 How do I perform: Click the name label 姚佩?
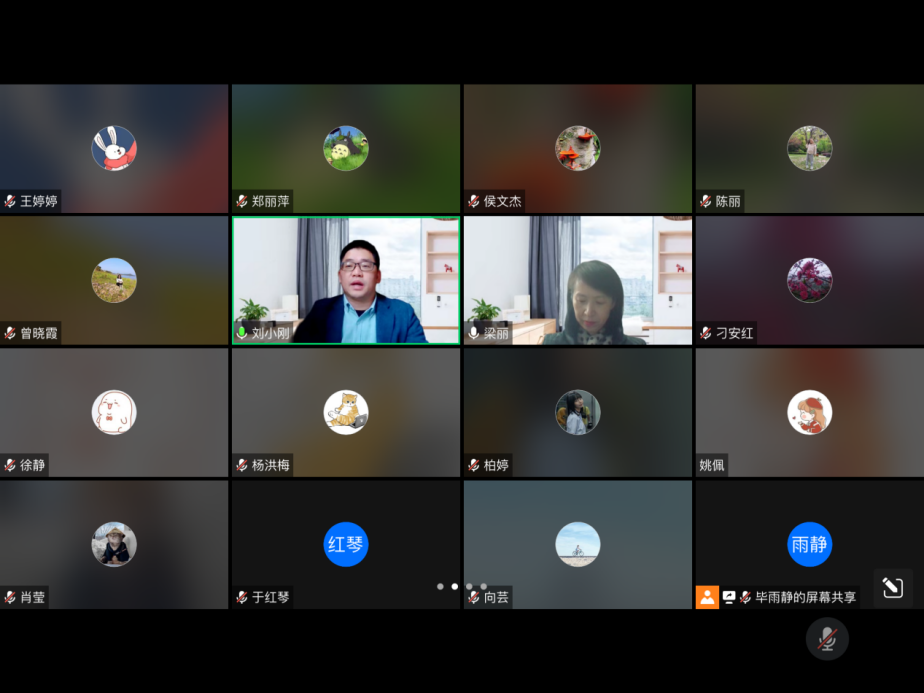(x=712, y=465)
